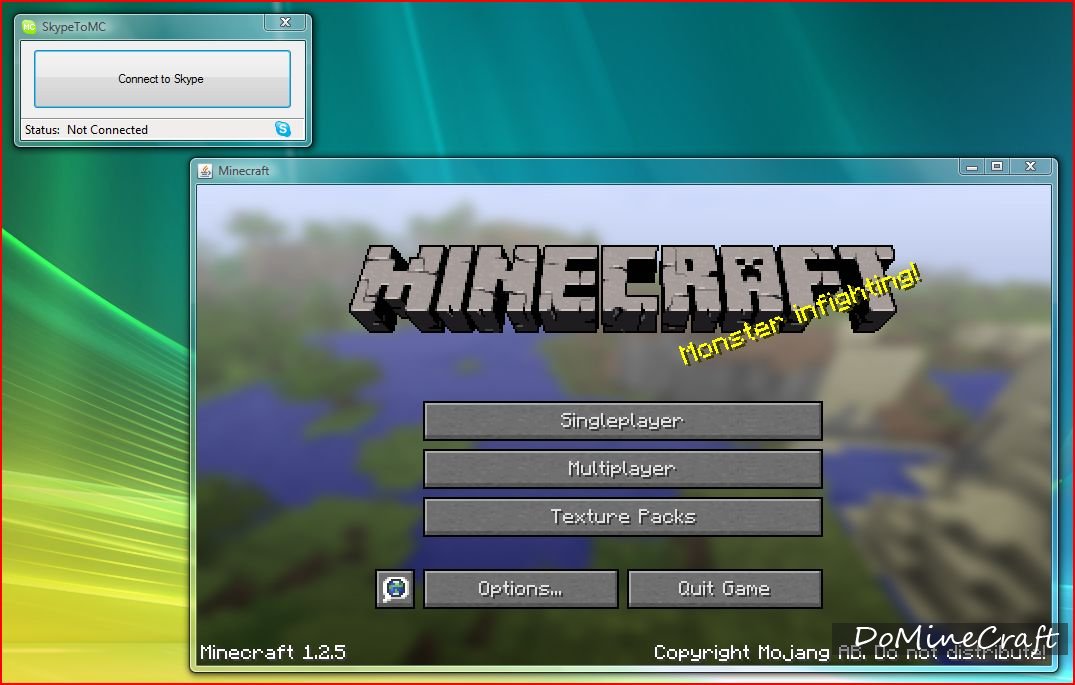Click the Connect to Skype button
The height and width of the screenshot is (685, 1075).
click(162, 79)
